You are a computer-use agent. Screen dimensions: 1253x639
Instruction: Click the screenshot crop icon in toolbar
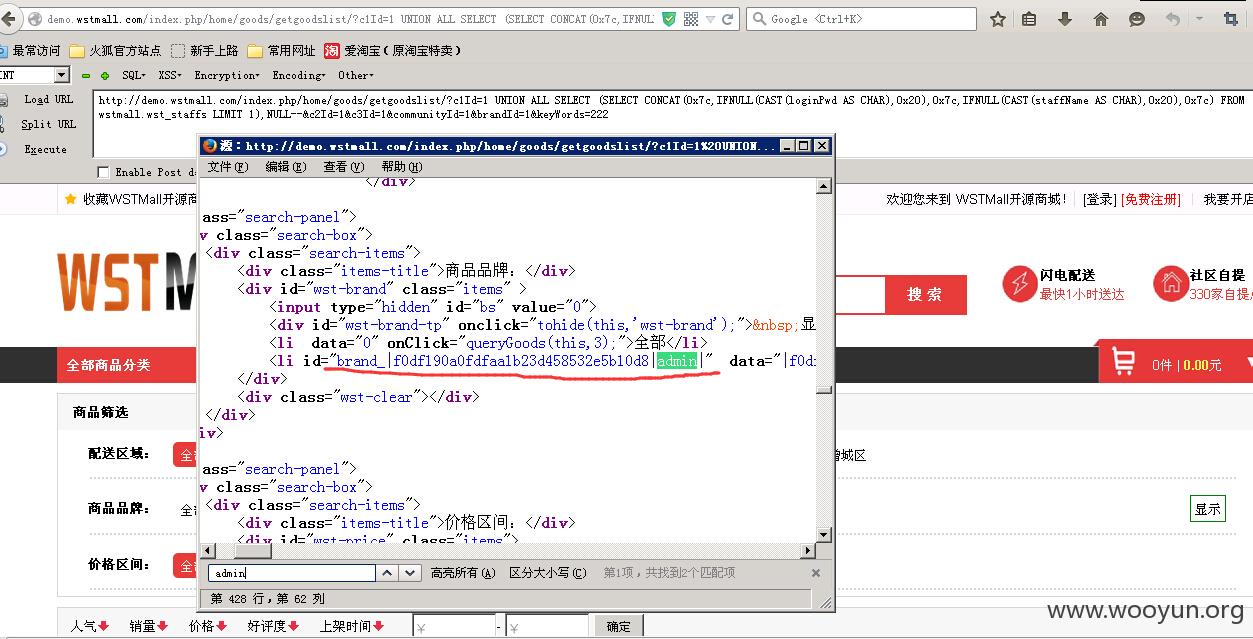pyautogui.click(x=1231, y=19)
